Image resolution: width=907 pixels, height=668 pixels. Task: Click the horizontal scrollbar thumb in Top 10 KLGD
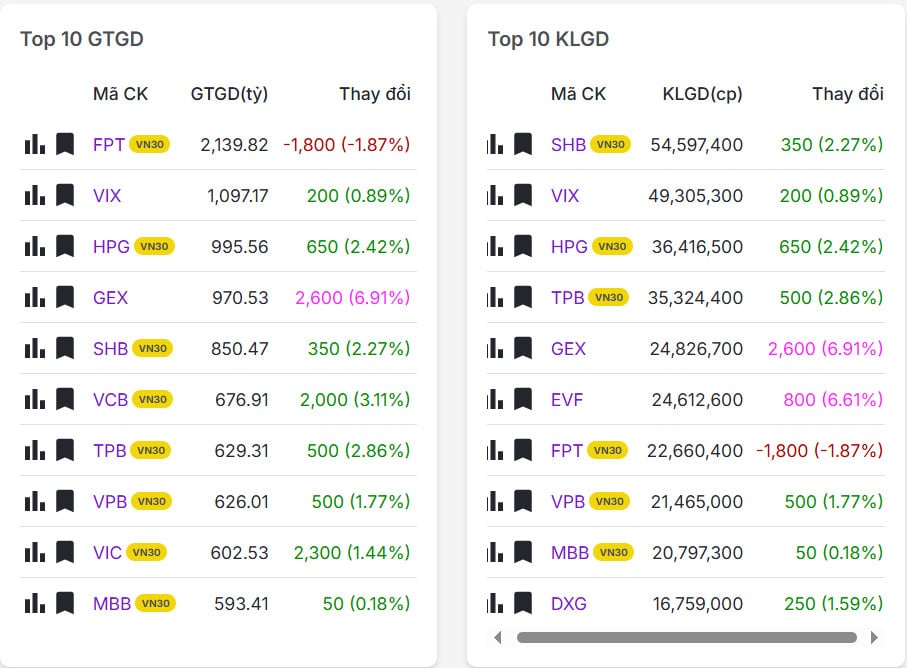point(686,637)
